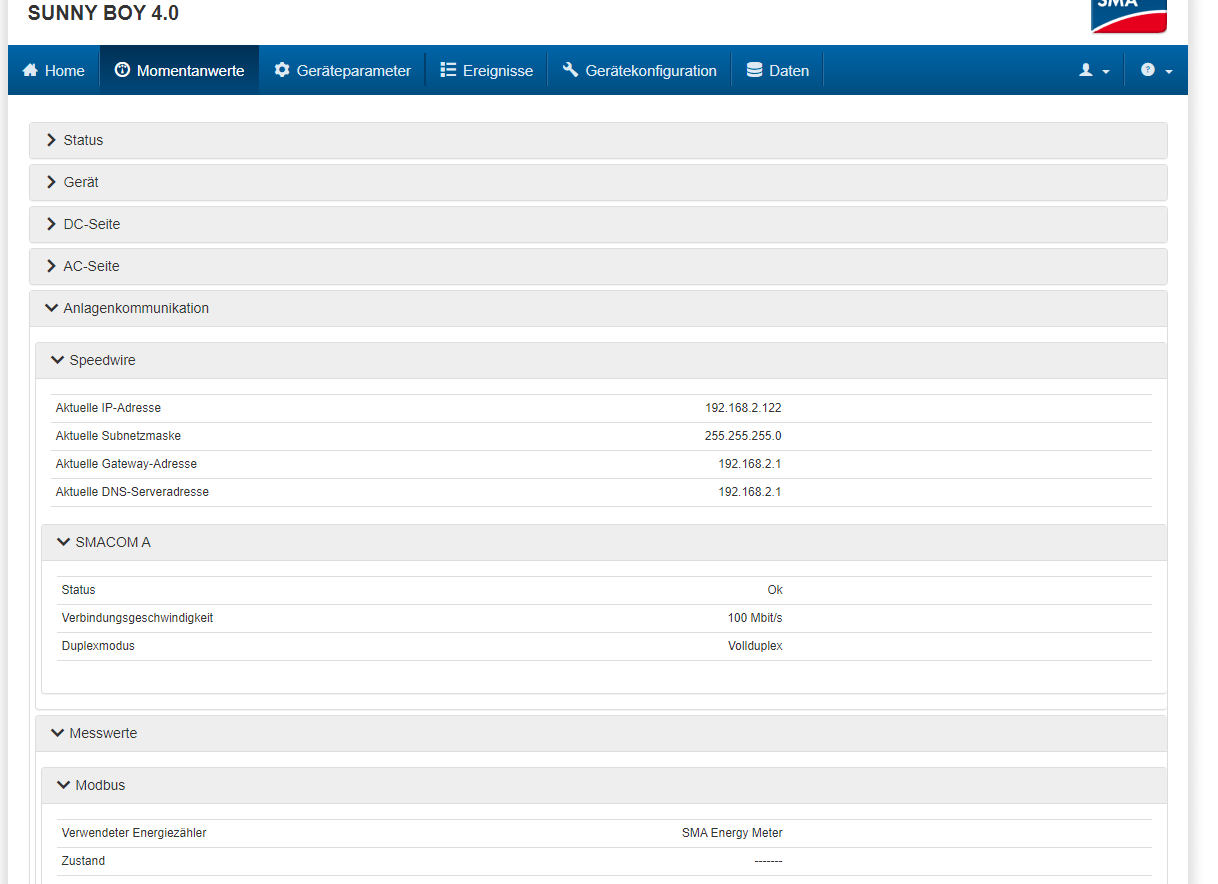Expand the AC-Seite section chevron

tap(51, 266)
